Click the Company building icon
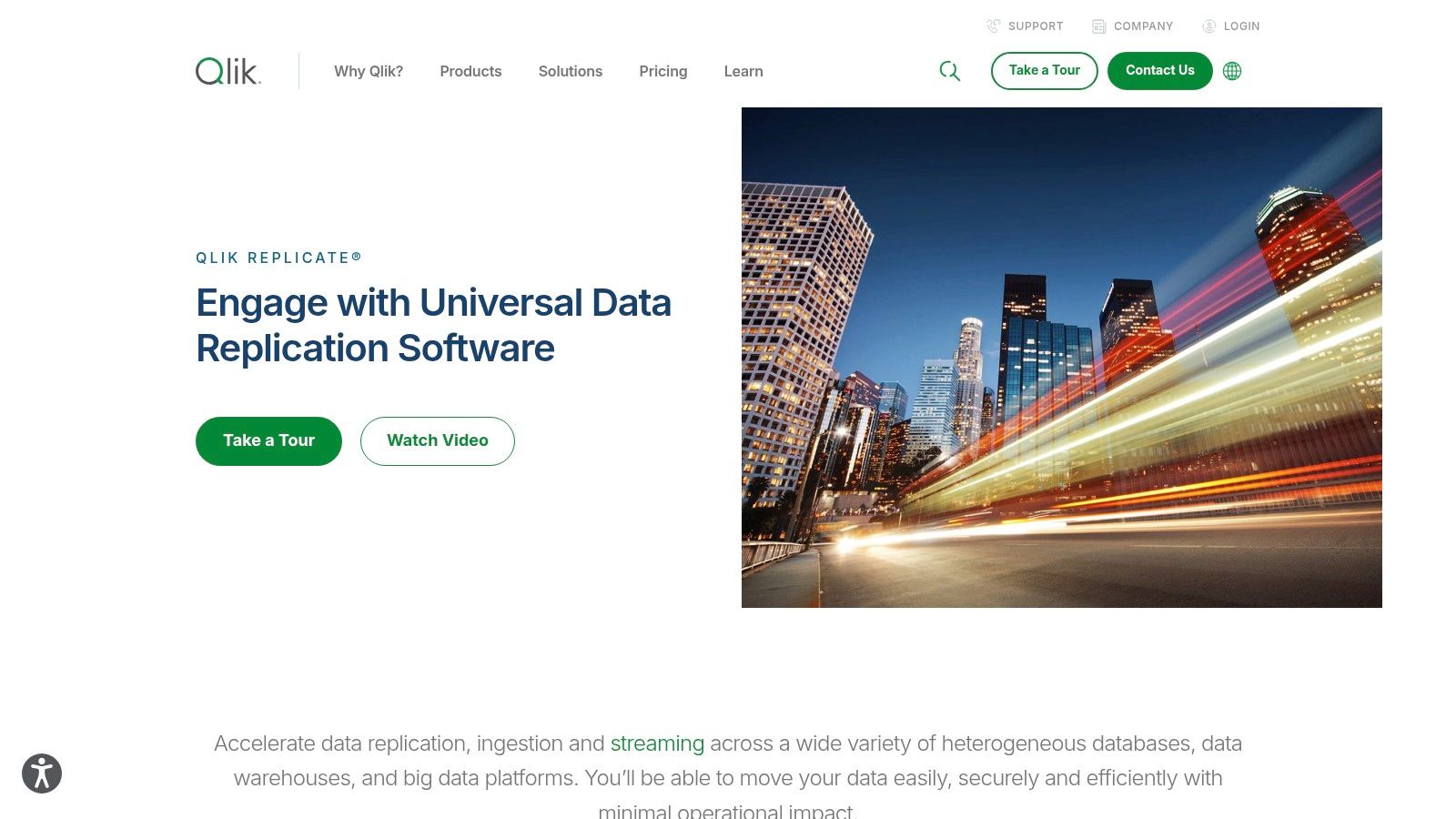Screen dimensions: 1456x819 [1098, 25]
